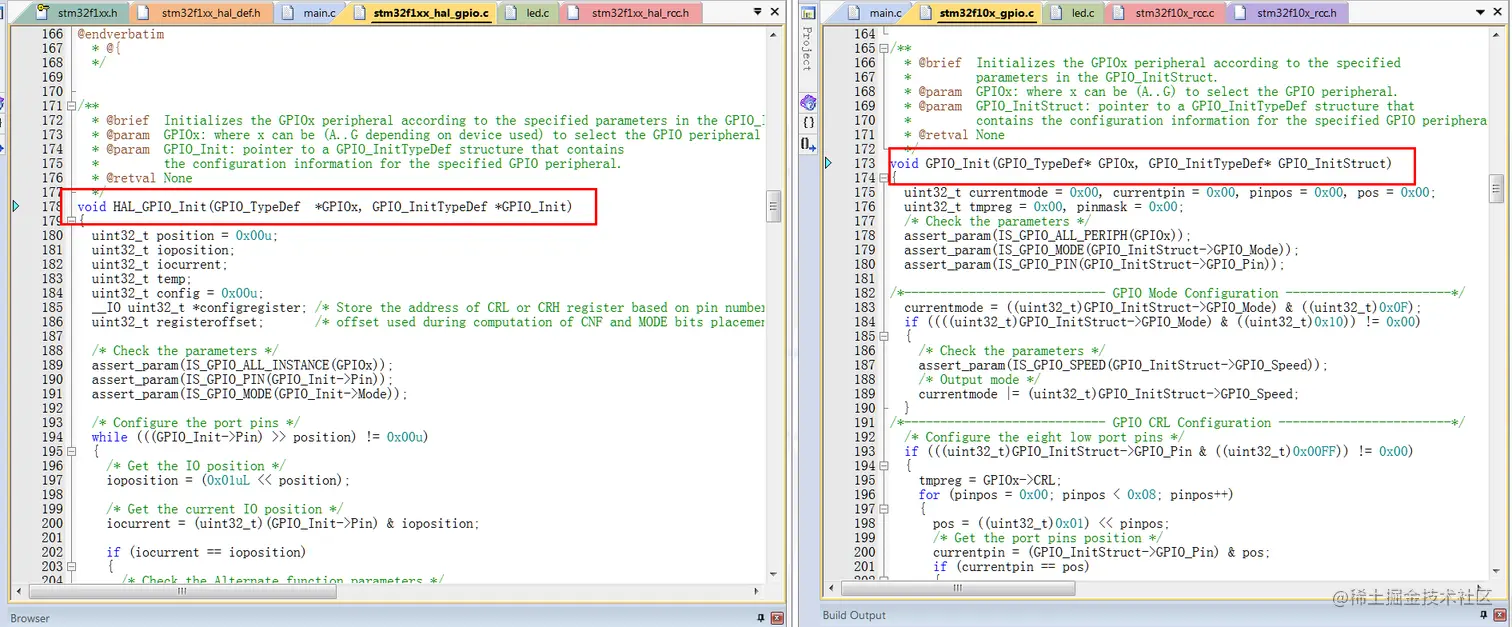Screen dimensions: 1512x627
Task: Switch to led.c tab in right editor
Action: [1073, 13]
